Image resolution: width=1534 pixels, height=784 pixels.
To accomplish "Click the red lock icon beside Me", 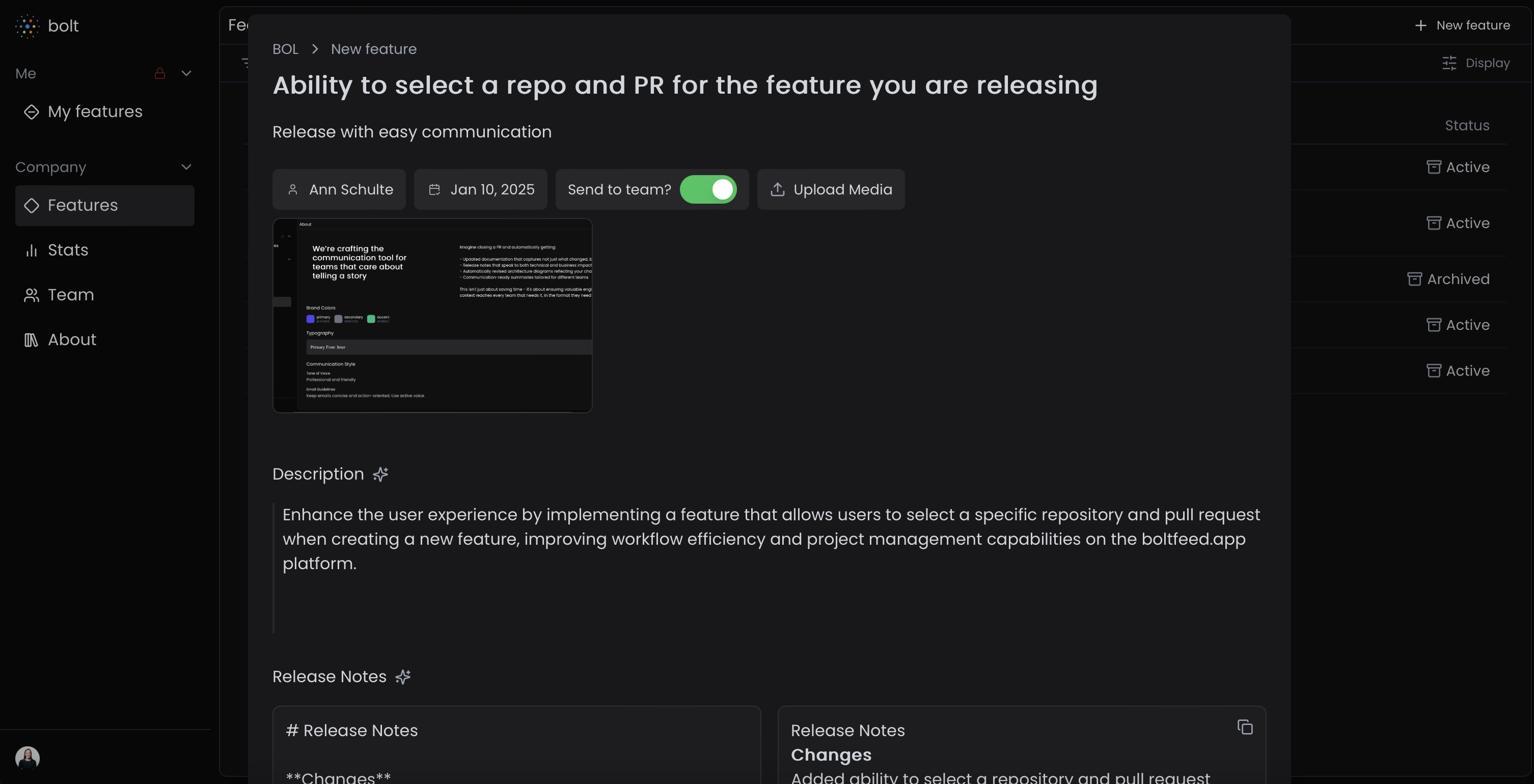I will coord(159,74).
